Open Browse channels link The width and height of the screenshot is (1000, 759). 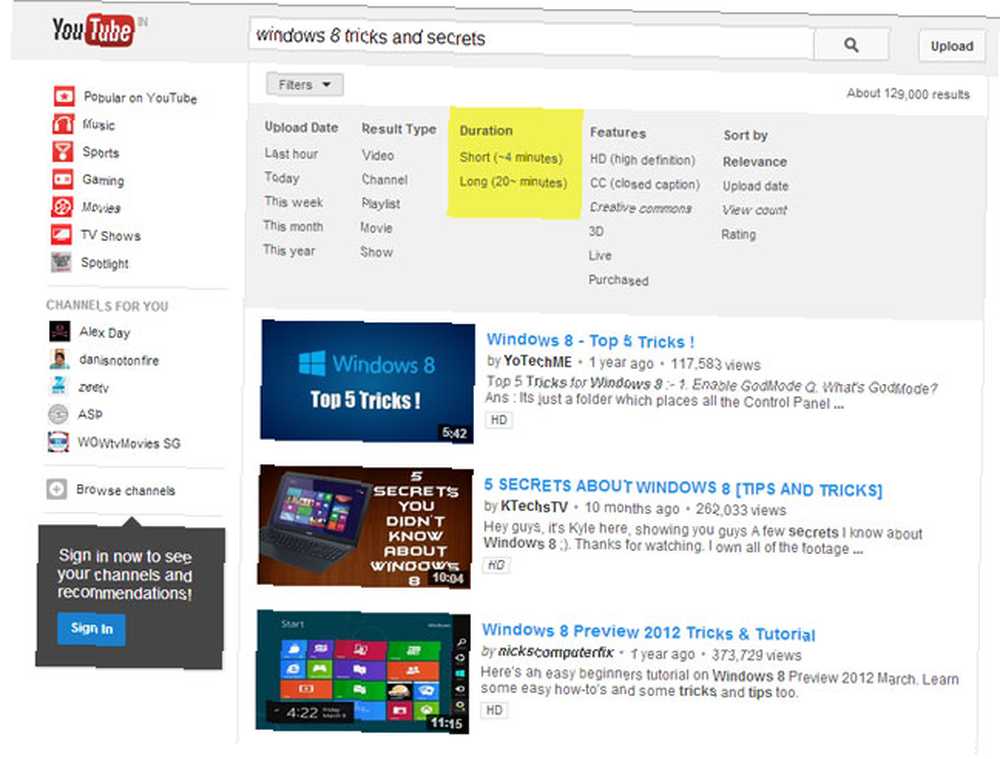[x=125, y=490]
